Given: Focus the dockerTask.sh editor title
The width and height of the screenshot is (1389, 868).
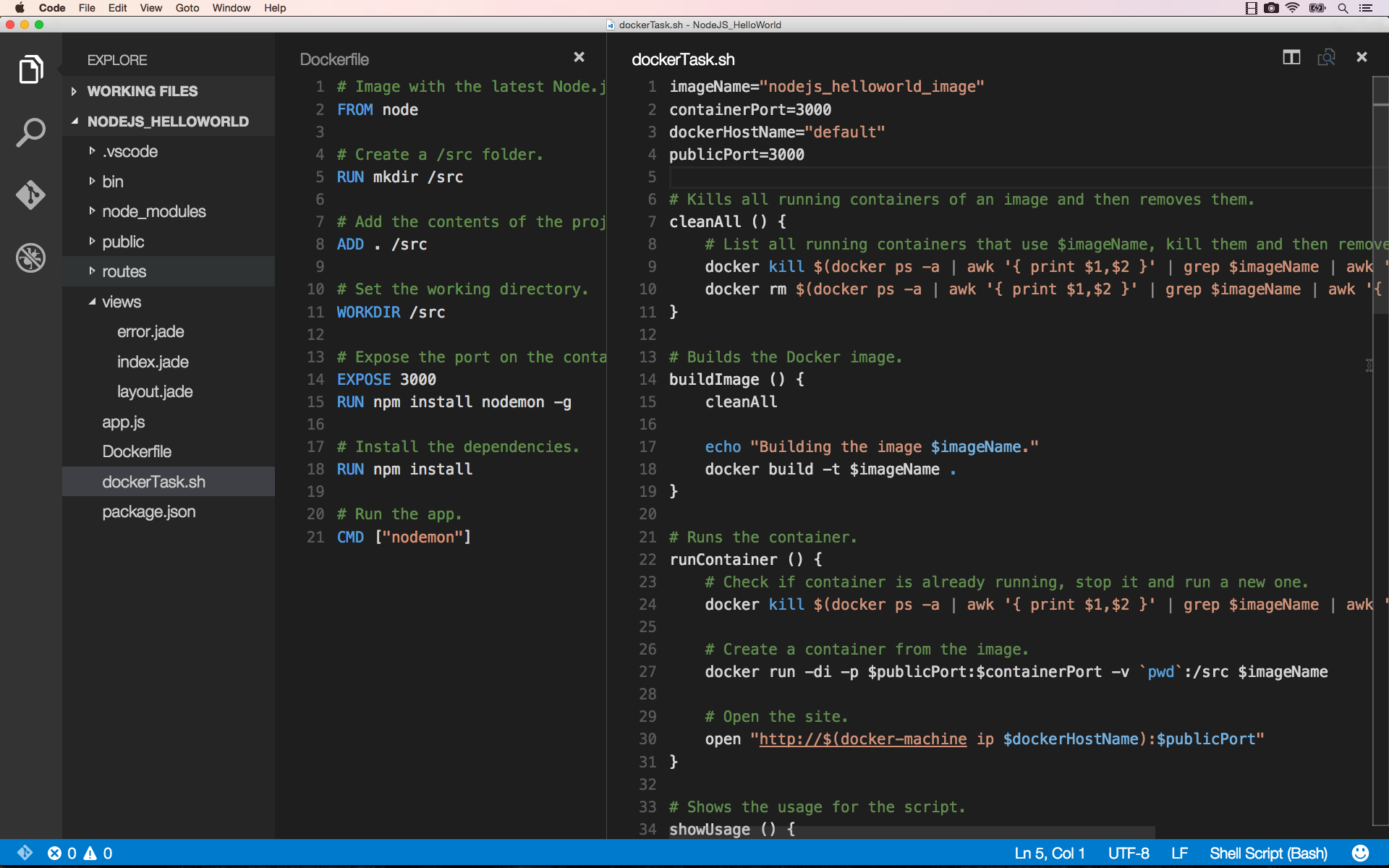Looking at the screenshot, I should click(x=683, y=59).
